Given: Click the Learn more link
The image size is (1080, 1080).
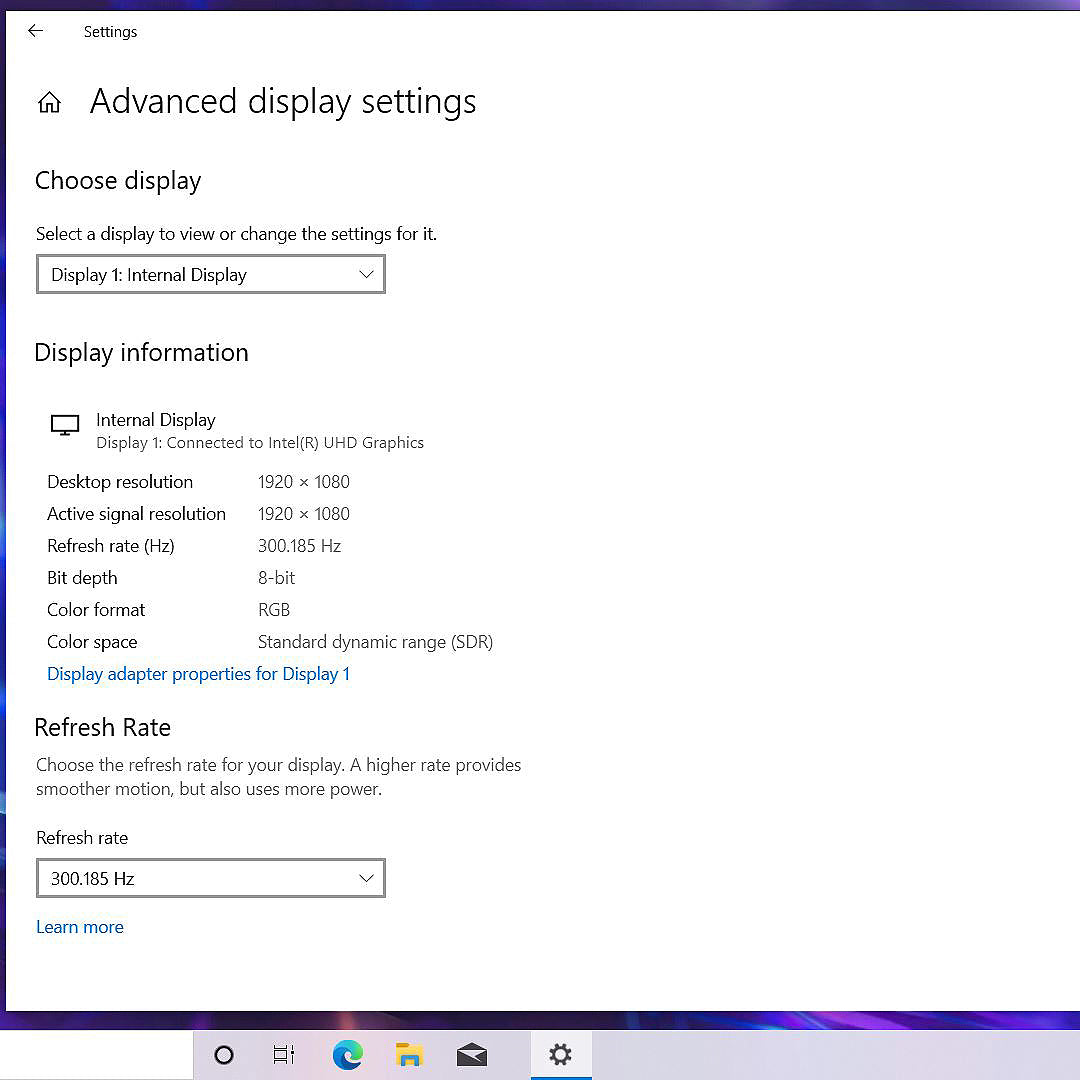Looking at the screenshot, I should point(80,927).
